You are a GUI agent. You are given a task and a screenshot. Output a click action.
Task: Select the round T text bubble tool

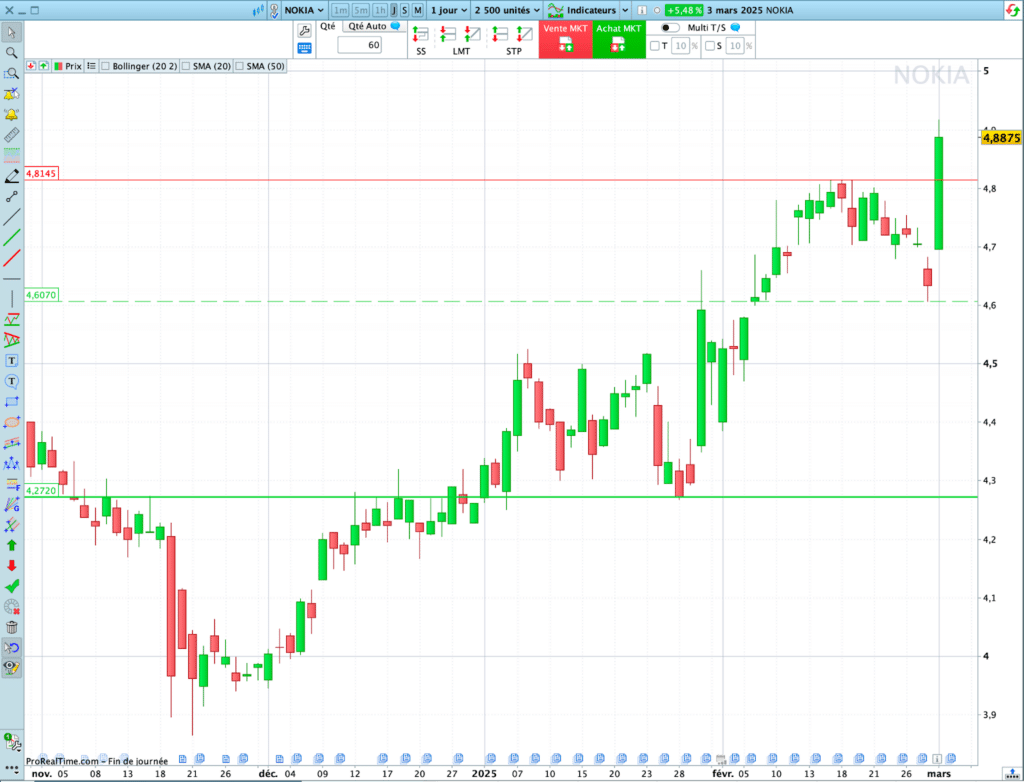[x=12, y=382]
